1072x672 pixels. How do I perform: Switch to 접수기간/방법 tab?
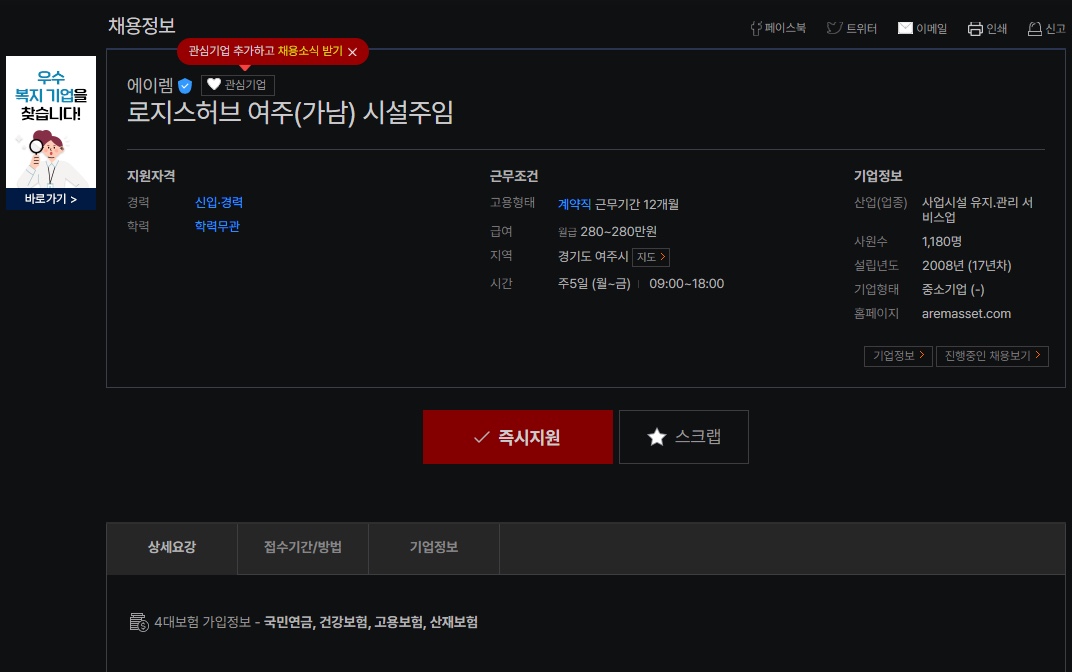point(303,547)
